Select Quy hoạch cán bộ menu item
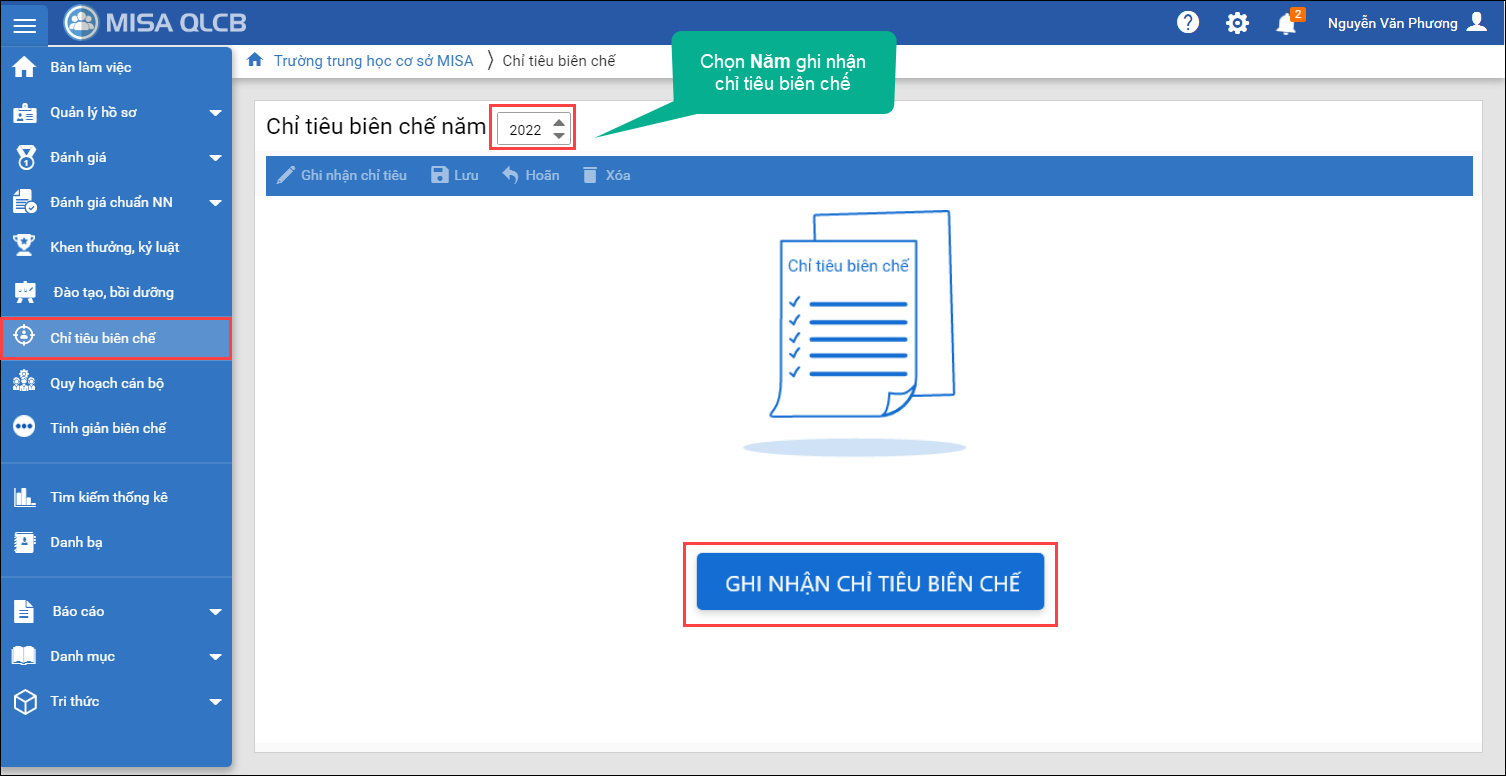The image size is (1506, 776). 107,383
